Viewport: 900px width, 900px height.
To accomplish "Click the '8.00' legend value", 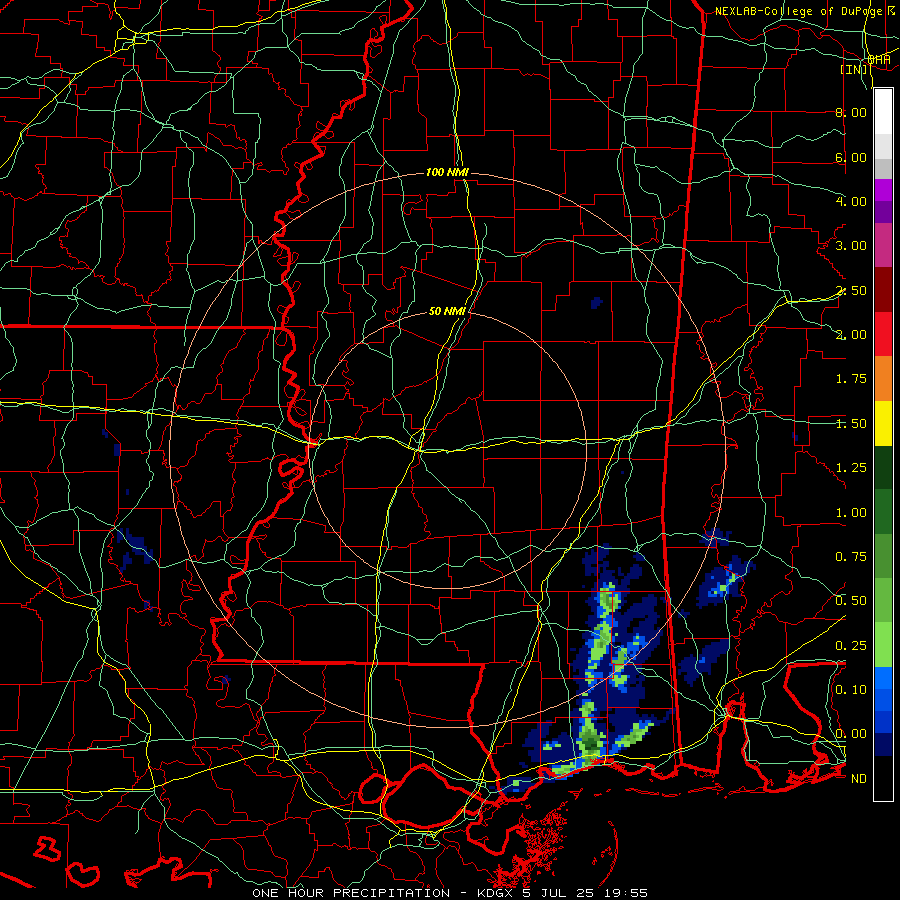I will point(851,112).
